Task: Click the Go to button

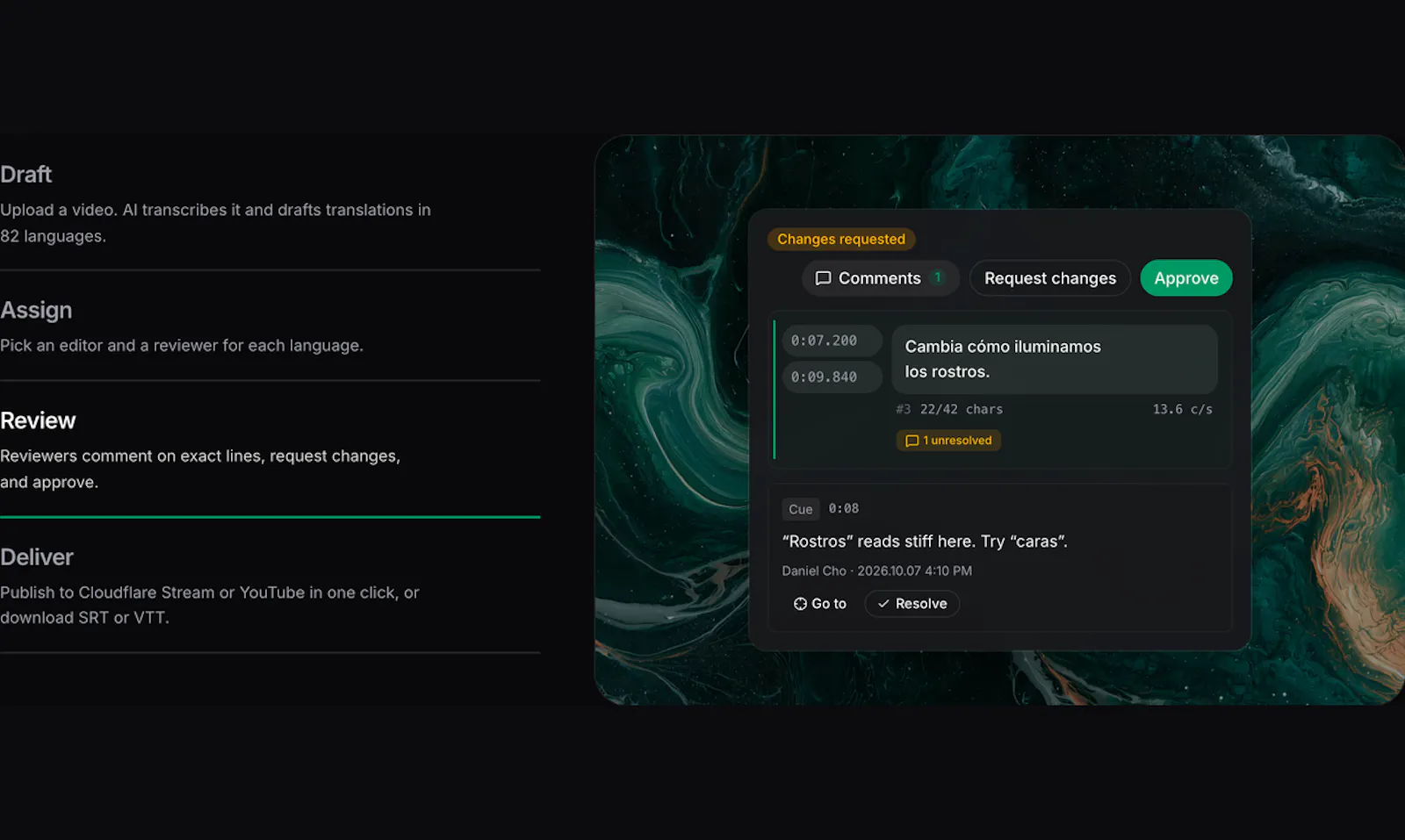Action: tap(820, 604)
